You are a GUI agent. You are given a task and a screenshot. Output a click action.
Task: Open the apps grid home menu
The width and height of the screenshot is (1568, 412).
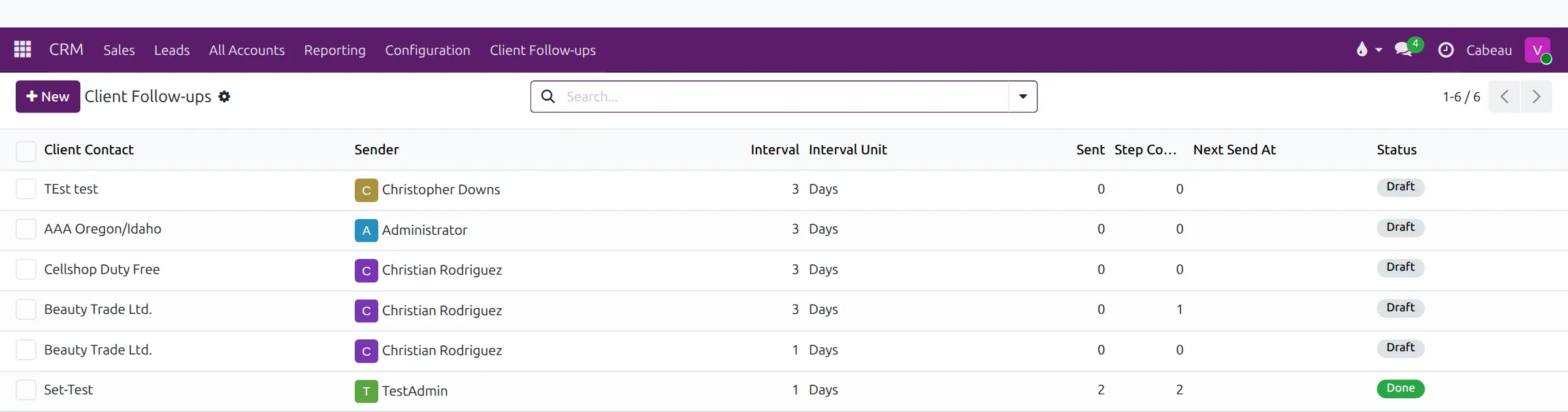23,50
